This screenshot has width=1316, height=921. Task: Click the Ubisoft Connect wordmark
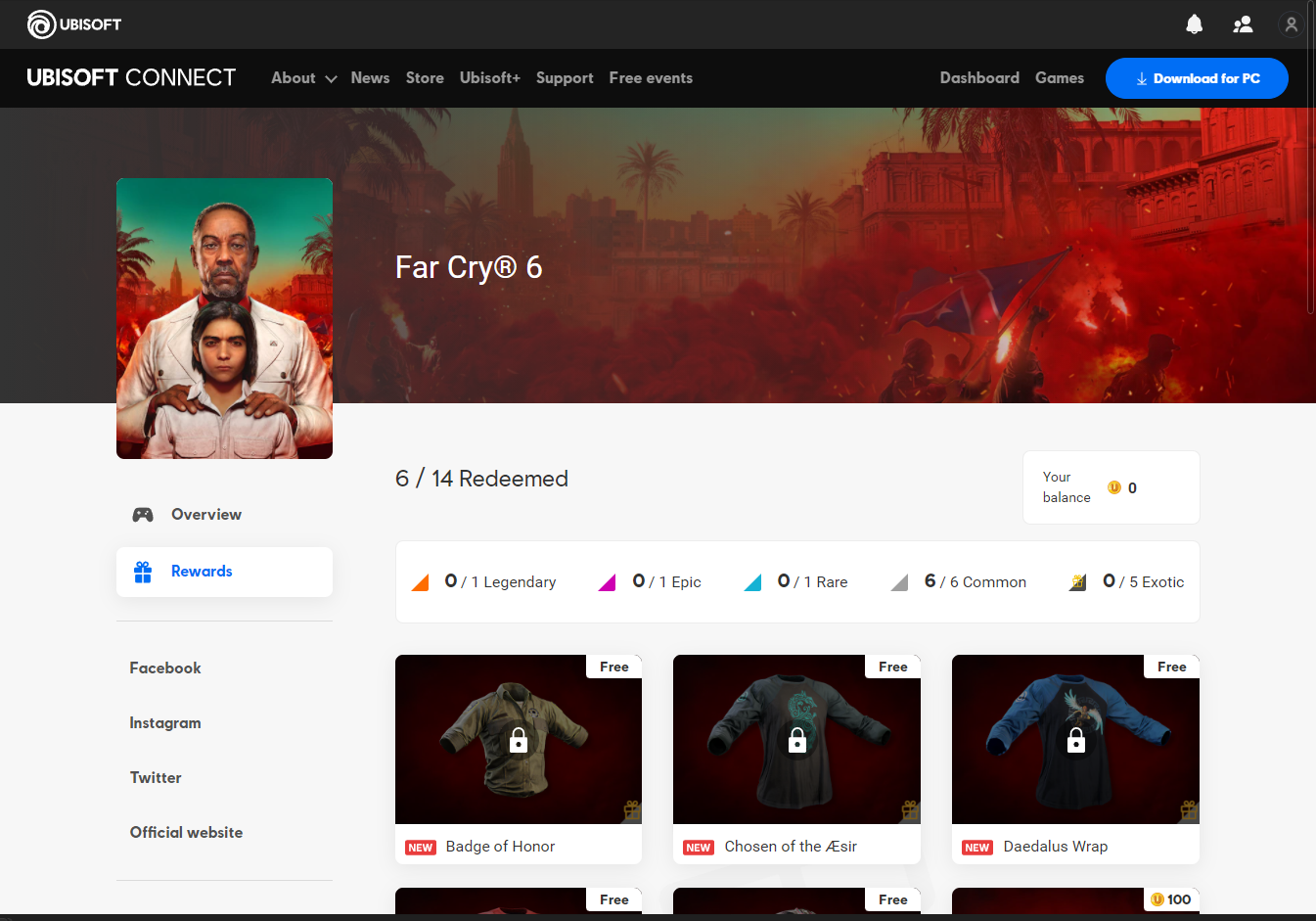pyautogui.click(x=131, y=78)
